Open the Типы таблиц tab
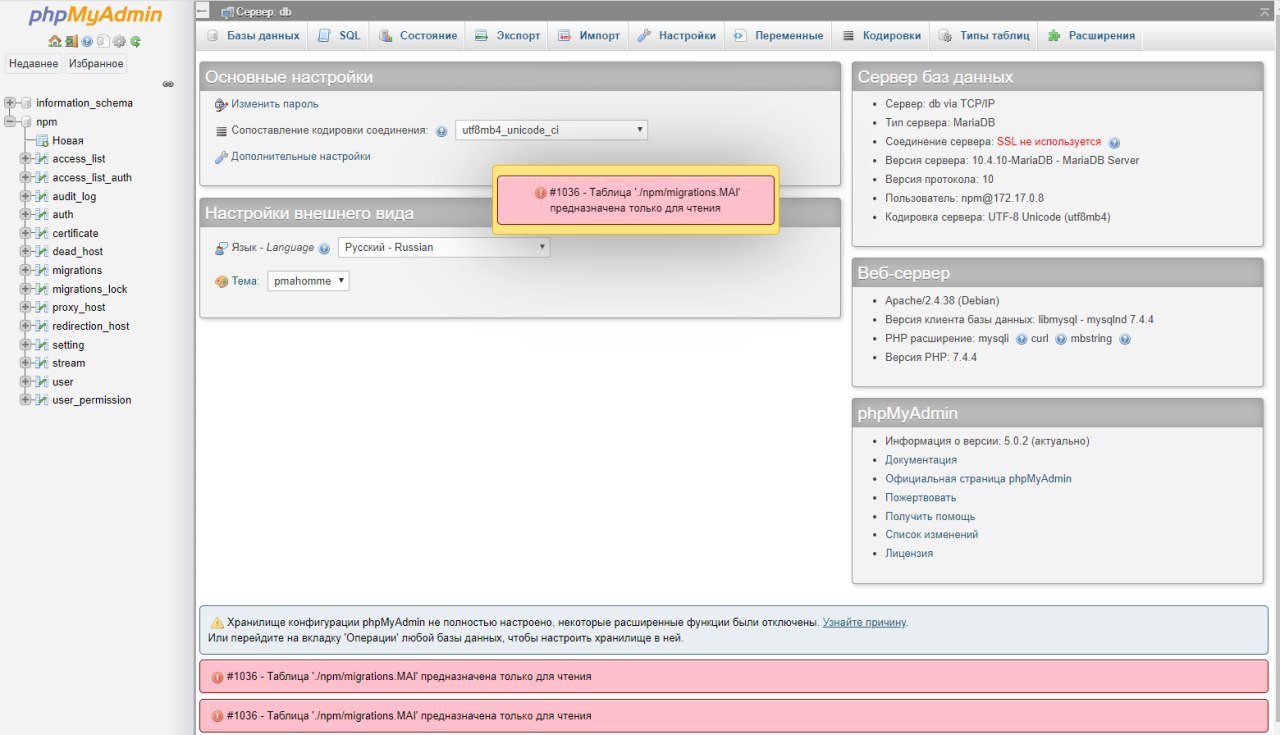Image resolution: width=1280 pixels, height=735 pixels. [x=983, y=36]
